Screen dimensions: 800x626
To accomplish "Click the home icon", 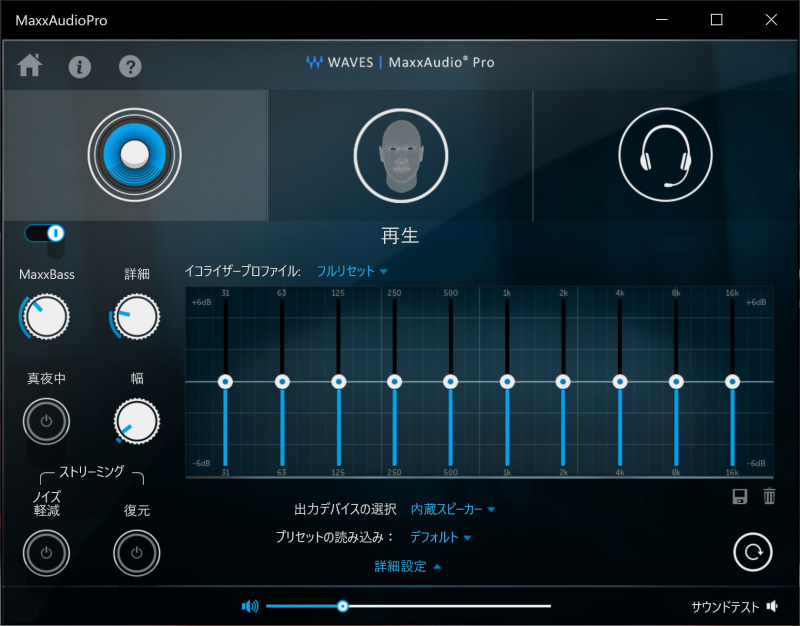I will click(31, 68).
